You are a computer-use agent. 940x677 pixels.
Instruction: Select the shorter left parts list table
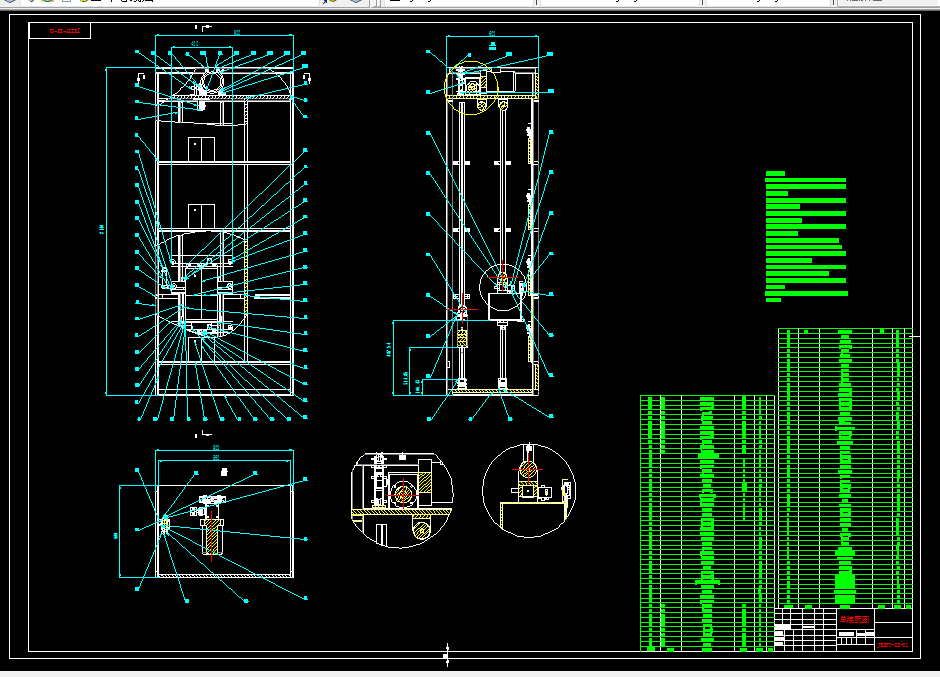tap(707, 522)
